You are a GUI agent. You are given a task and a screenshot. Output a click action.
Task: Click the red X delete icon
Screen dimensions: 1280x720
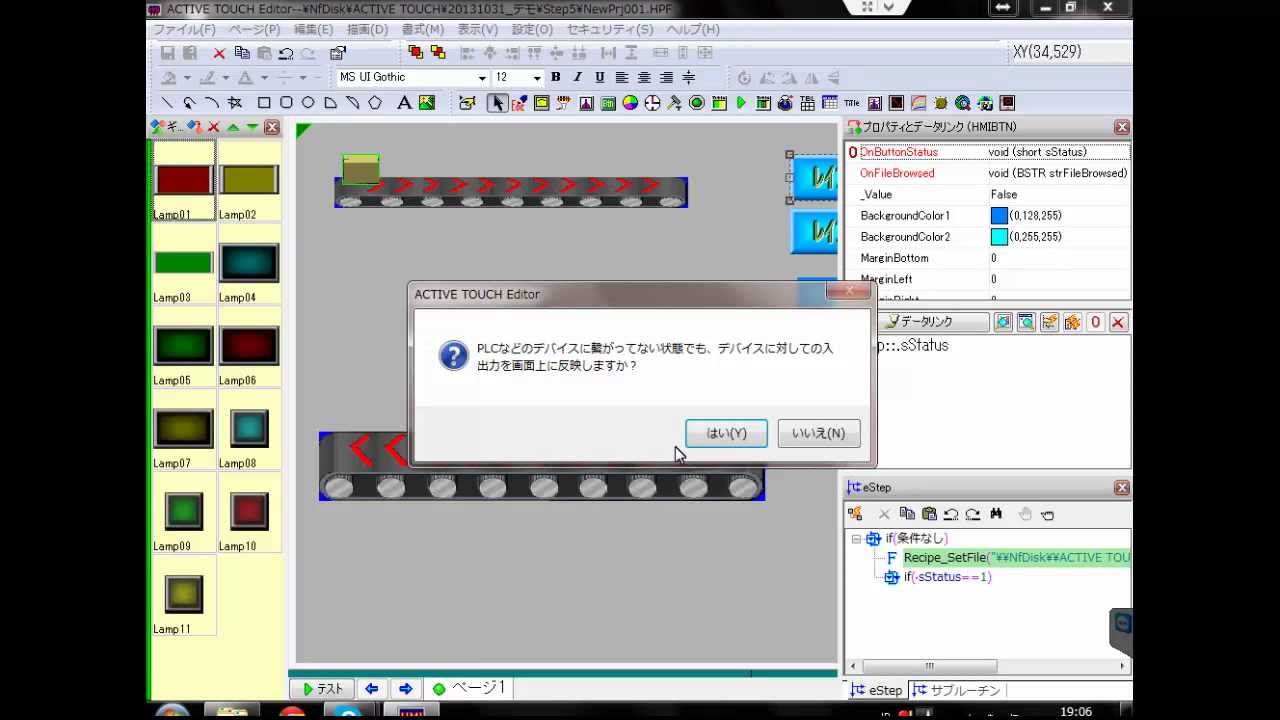(219, 53)
